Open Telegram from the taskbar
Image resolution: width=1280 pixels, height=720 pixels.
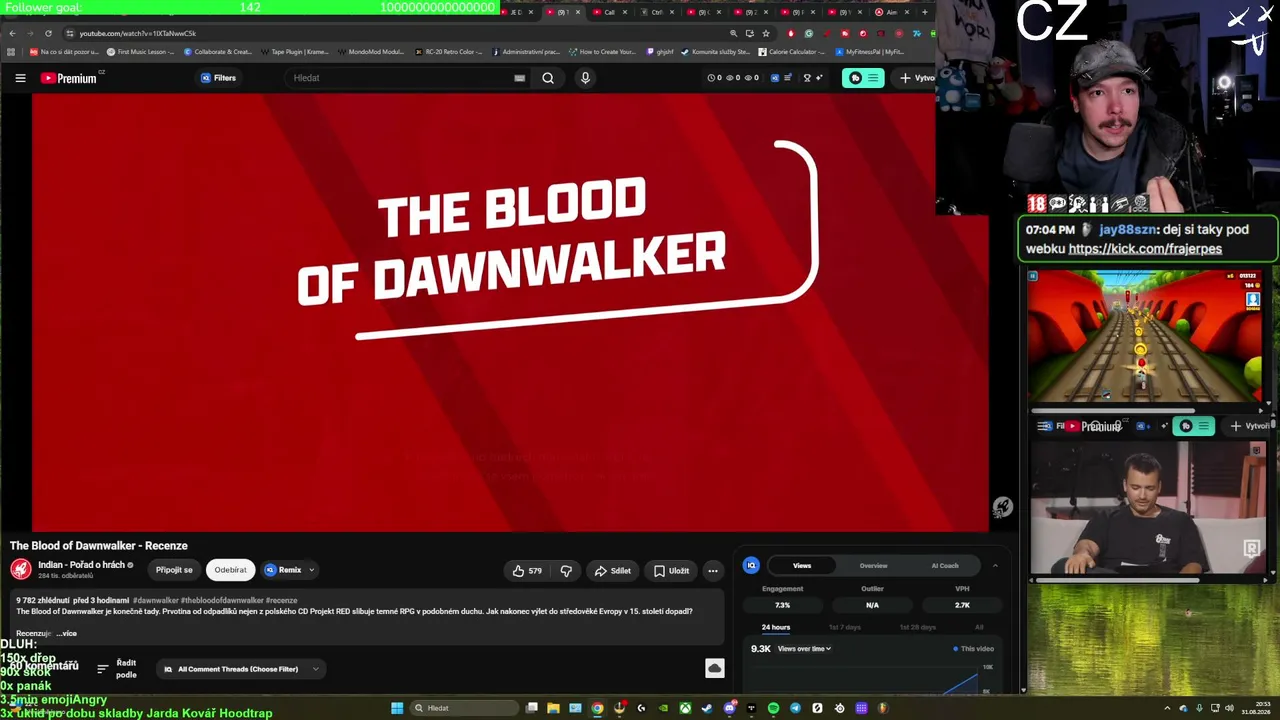click(x=795, y=708)
